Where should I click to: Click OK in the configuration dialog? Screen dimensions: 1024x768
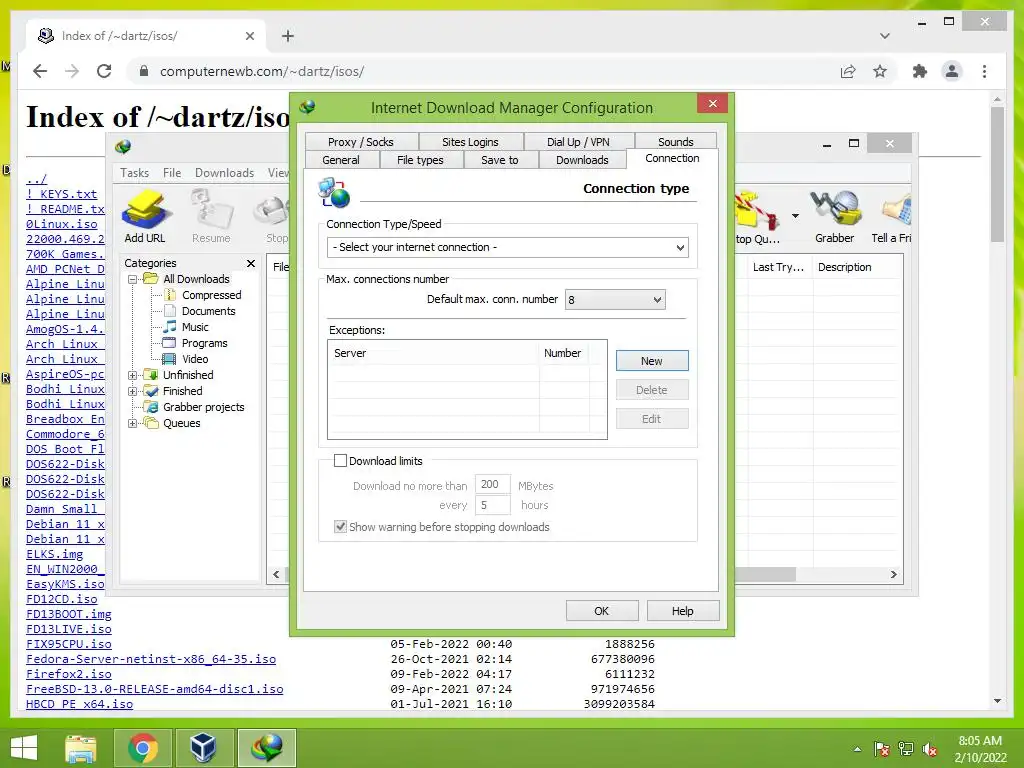pos(601,611)
